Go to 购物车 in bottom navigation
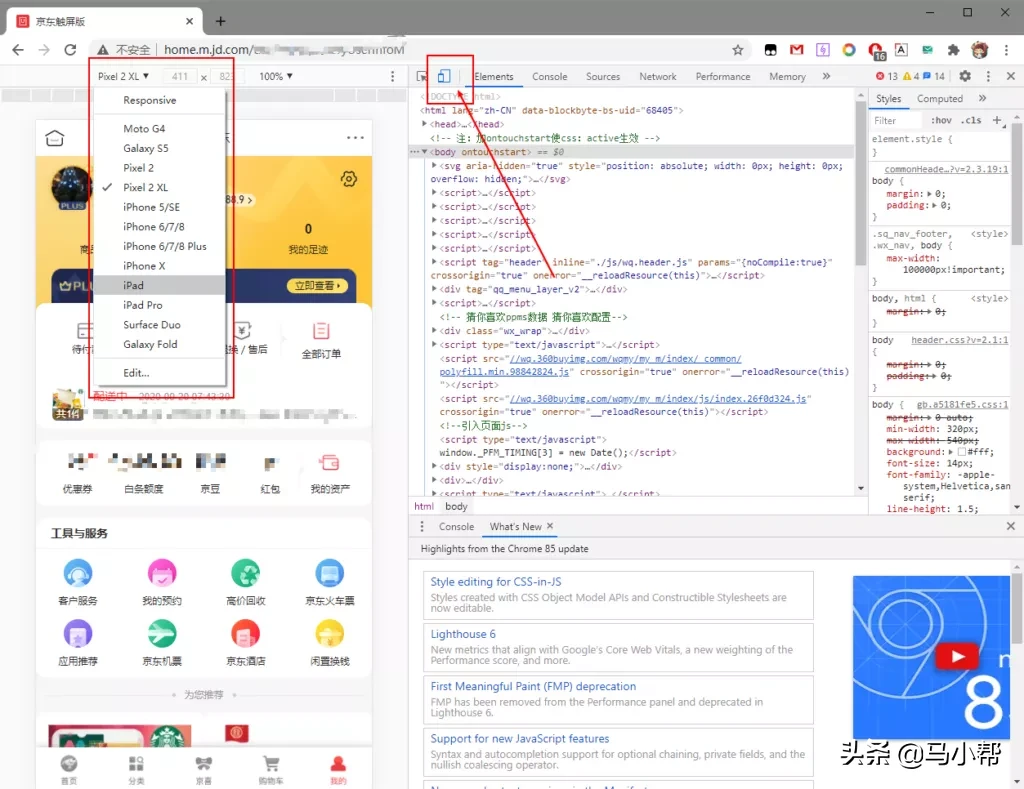The width and height of the screenshot is (1024, 789). 271,769
